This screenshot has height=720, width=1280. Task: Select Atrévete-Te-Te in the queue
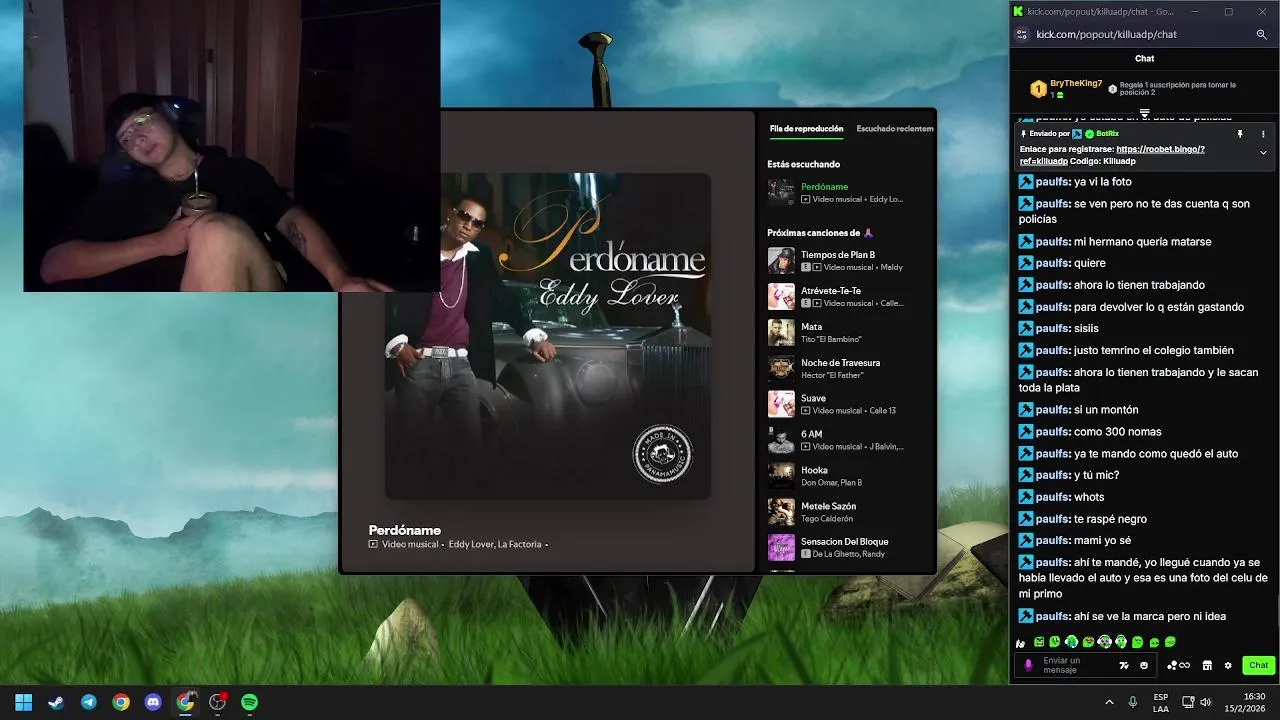850,297
